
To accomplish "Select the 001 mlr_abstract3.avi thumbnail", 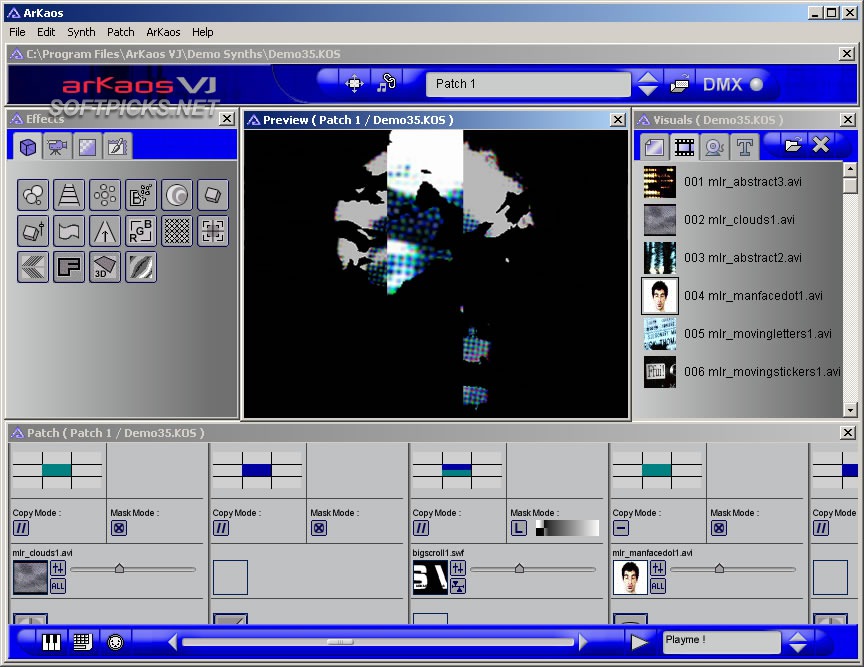I will click(x=660, y=182).
